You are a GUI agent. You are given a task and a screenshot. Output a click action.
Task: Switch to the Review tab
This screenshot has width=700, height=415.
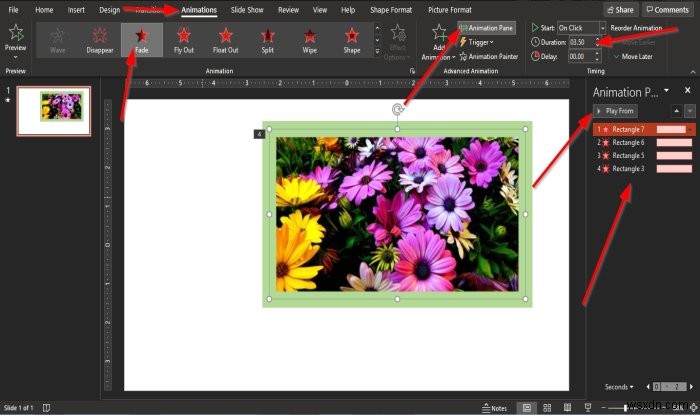click(288, 9)
